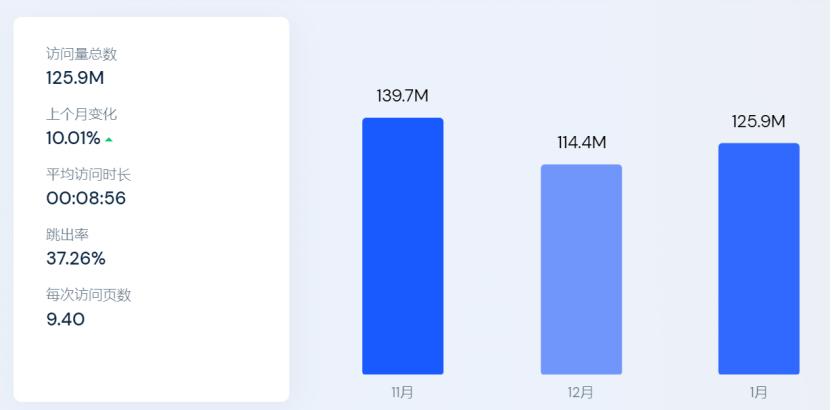The image size is (831, 410).
Task: Select the 12月 axis label
Action: [581, 392]
